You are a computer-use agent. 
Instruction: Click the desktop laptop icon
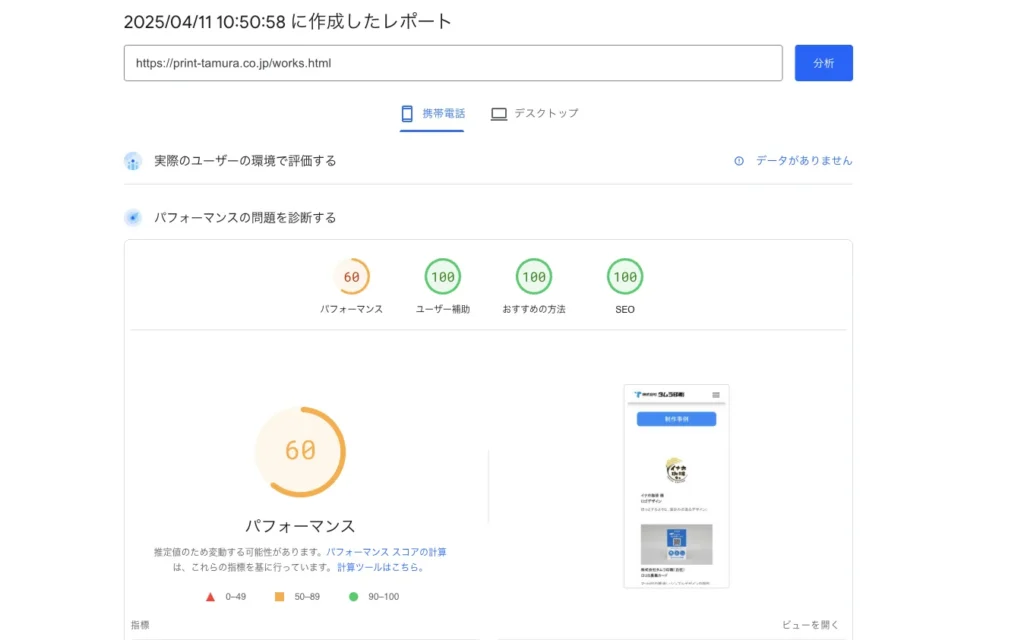(498, 114)
